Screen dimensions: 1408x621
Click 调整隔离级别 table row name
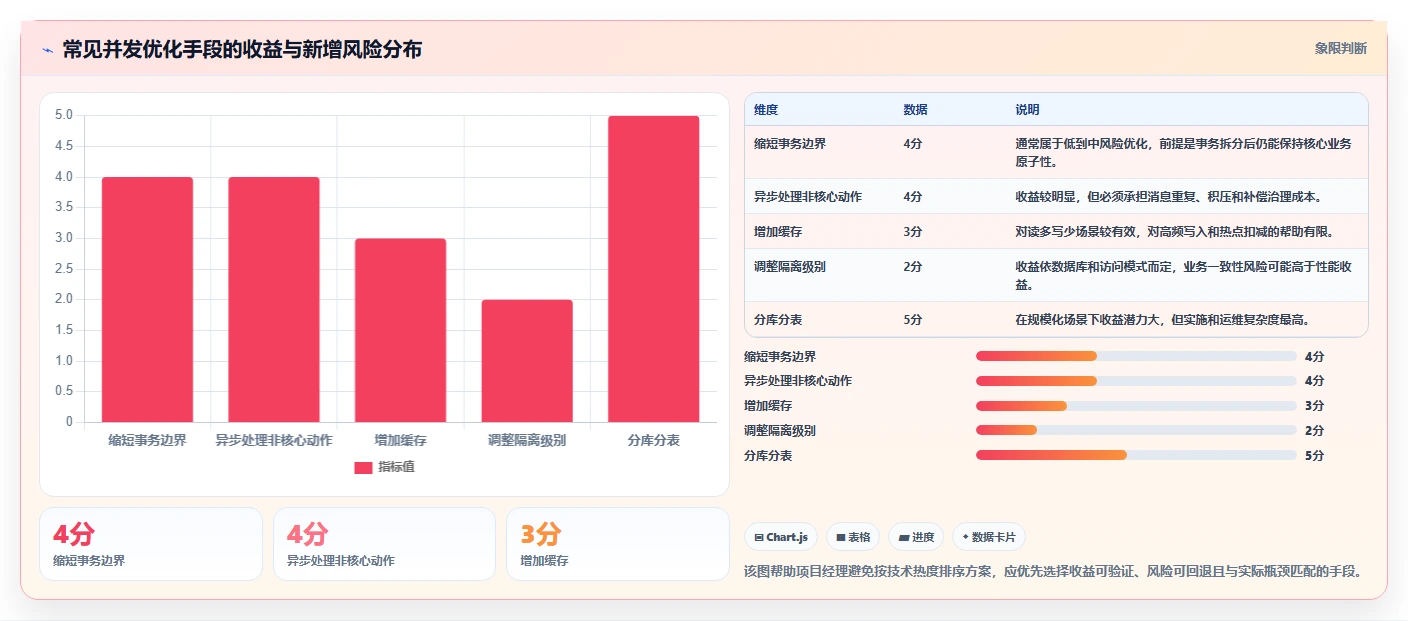click(790, 267)
